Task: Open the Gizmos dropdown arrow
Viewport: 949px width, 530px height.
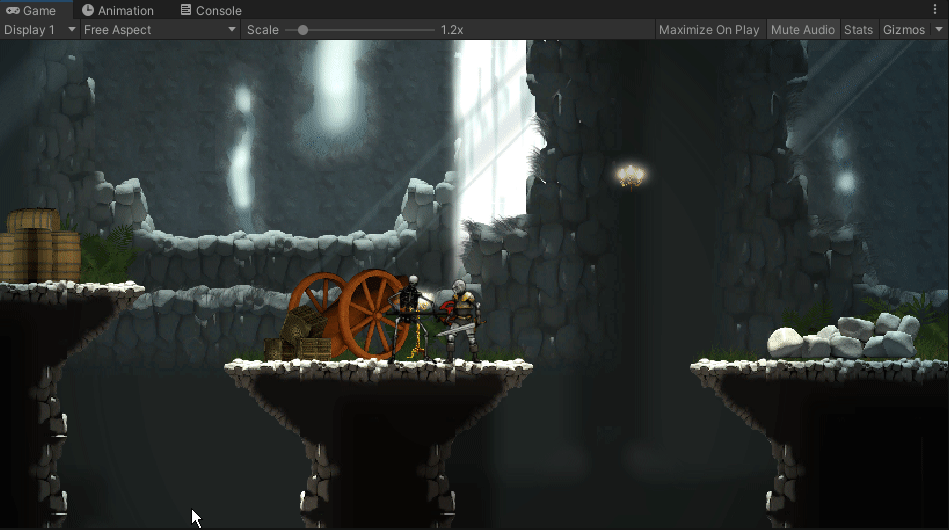Action: (x=939, y=30)
